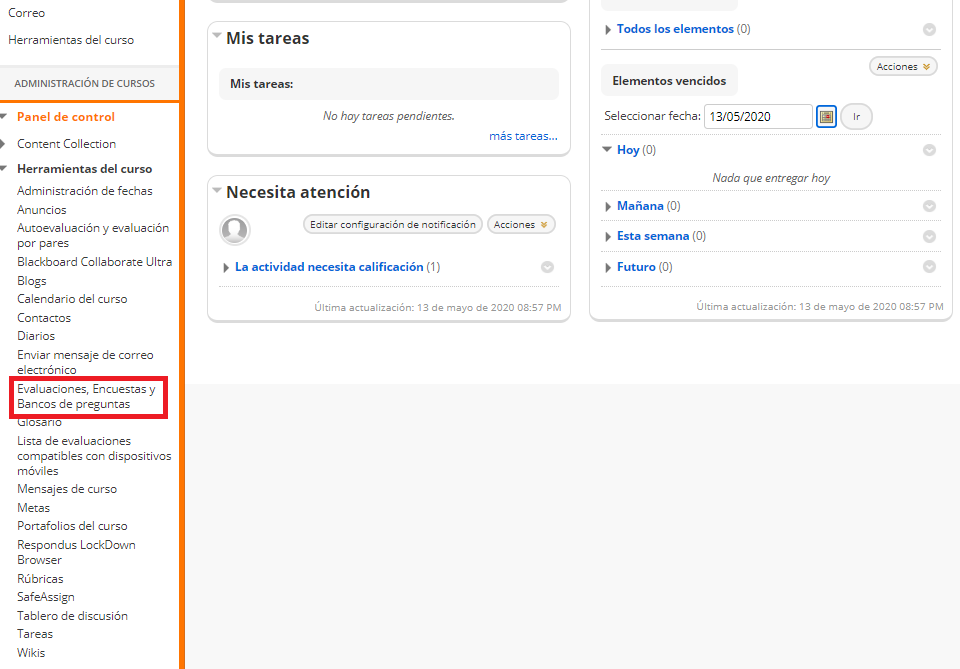The image size is (960, 669).
Task: Expand the Content Collection section
Action: pos(4,144)
